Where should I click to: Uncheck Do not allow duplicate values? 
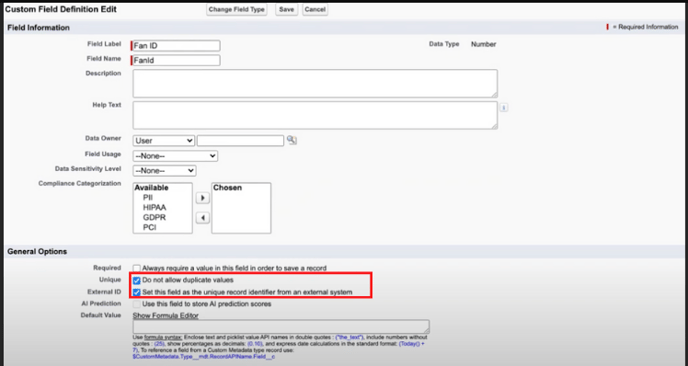click(x=137, y=280)
